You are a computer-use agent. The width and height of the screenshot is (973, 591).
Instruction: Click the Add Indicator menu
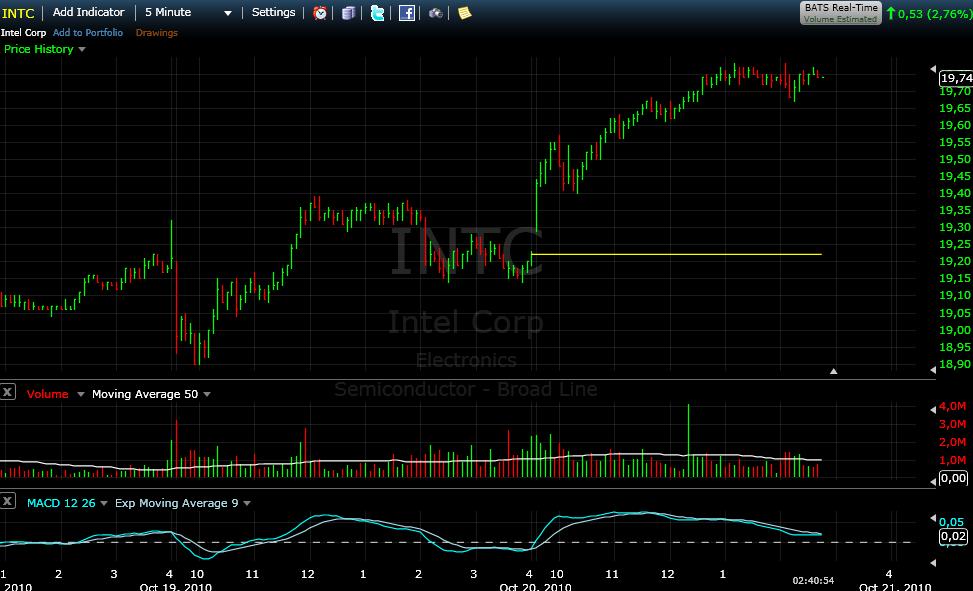(x=89, y=12)
